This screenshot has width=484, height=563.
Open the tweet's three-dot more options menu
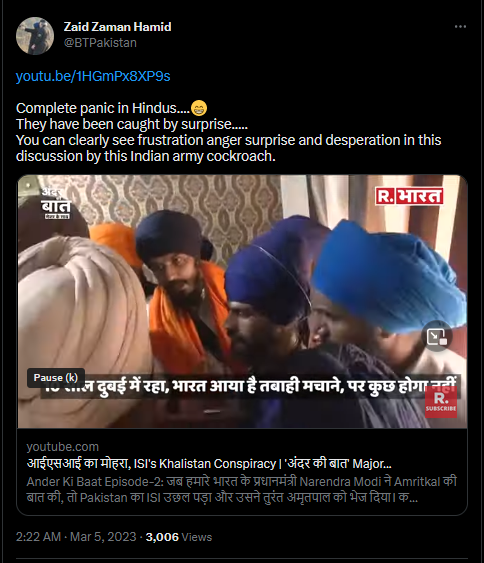[460, 27]
